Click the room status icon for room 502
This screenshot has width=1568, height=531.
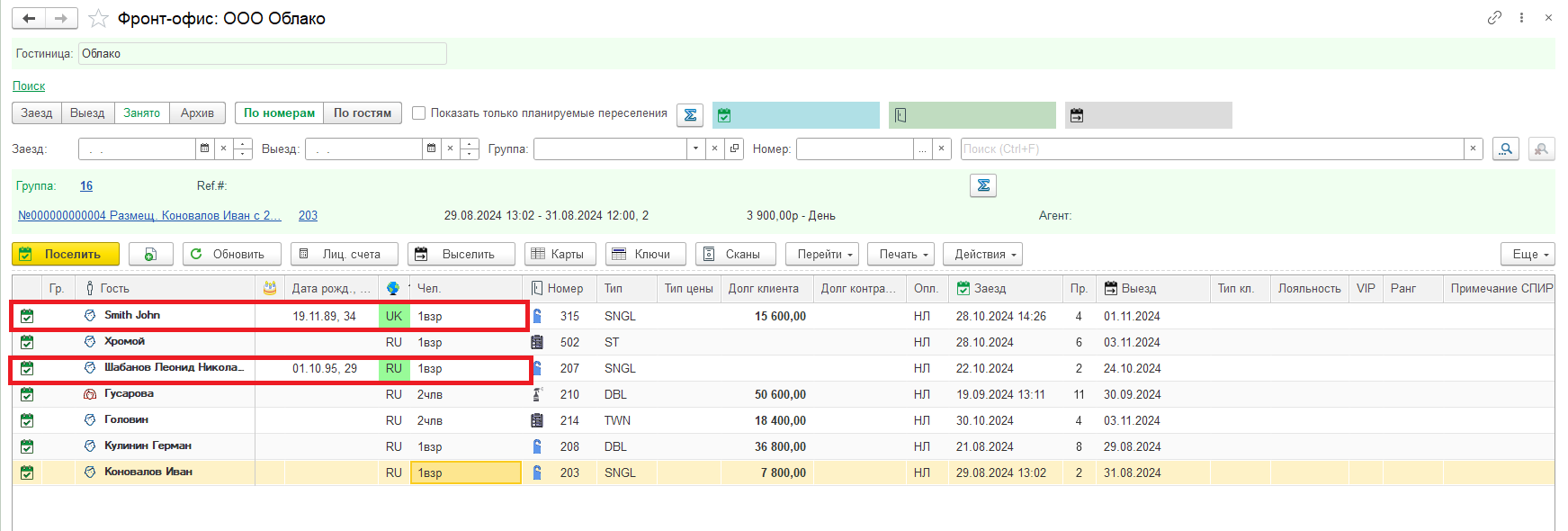point(537,342)
